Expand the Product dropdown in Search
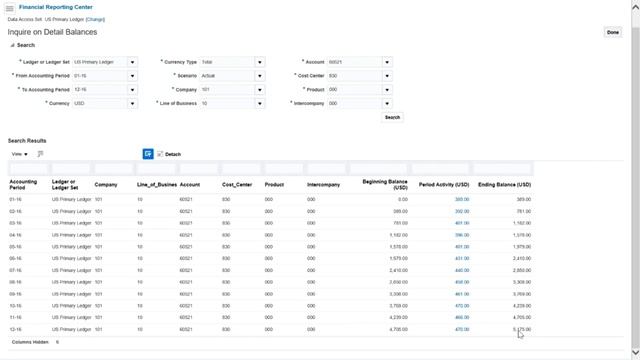 (387, 90)
